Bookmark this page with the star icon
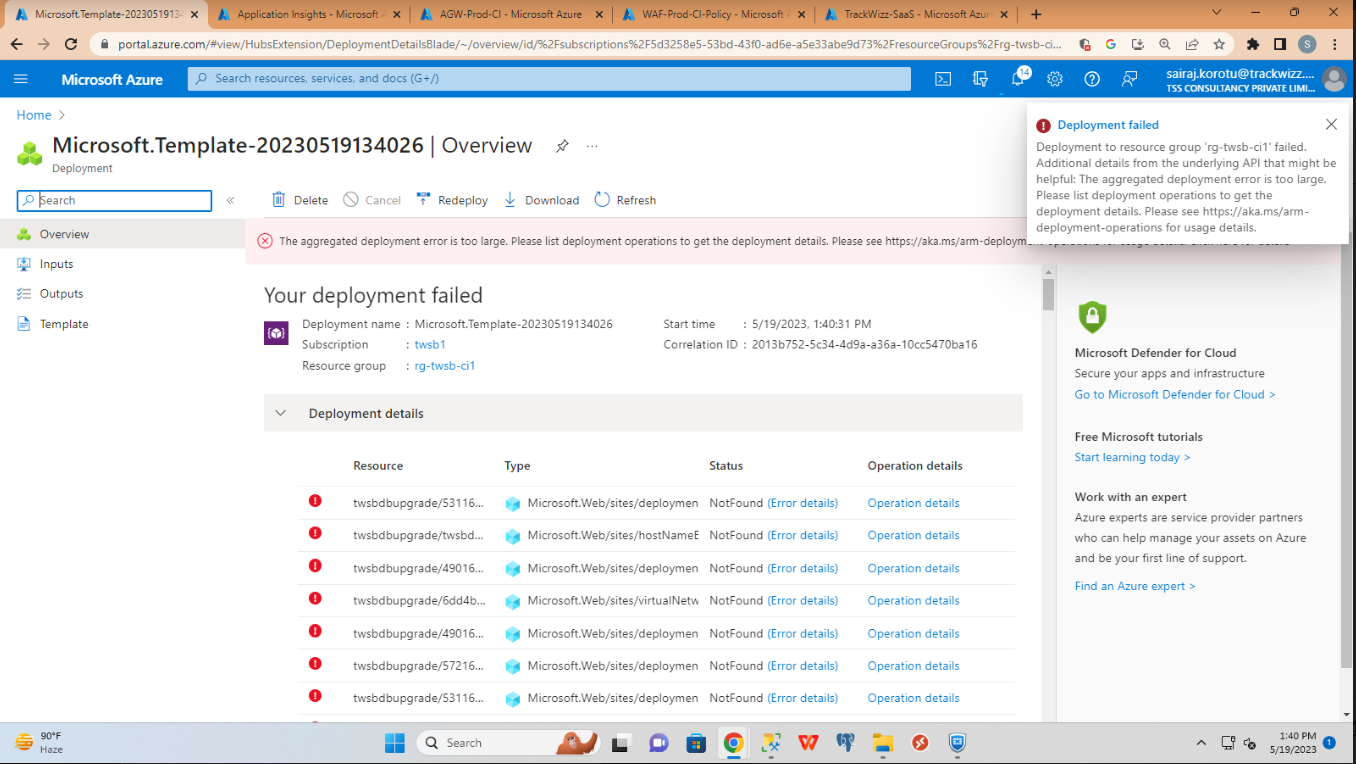Viewport: 1356px width, 764px height. [x=1219, y=45]
